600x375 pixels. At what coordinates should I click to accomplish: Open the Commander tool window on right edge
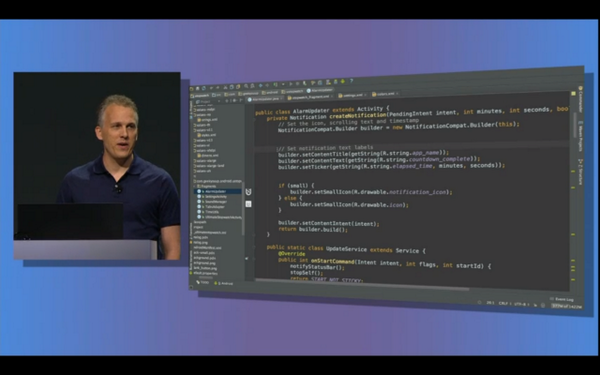coord(580,100)
